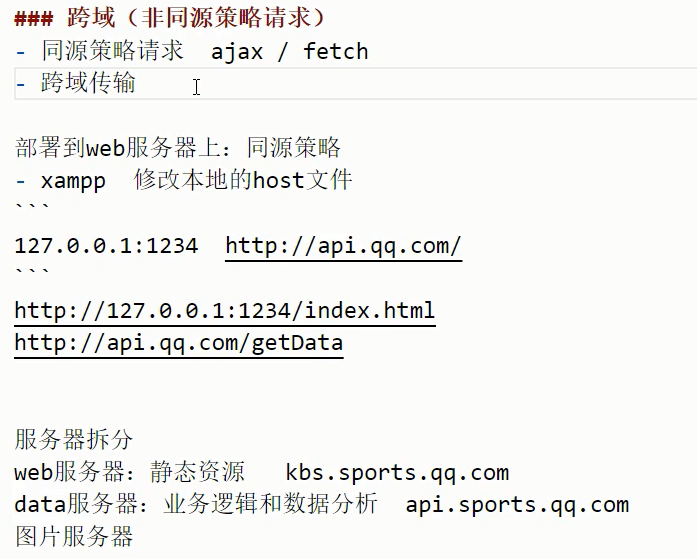Click the word fetch
The width and height of the screenshot is (697, 559).
click(336, 51)
